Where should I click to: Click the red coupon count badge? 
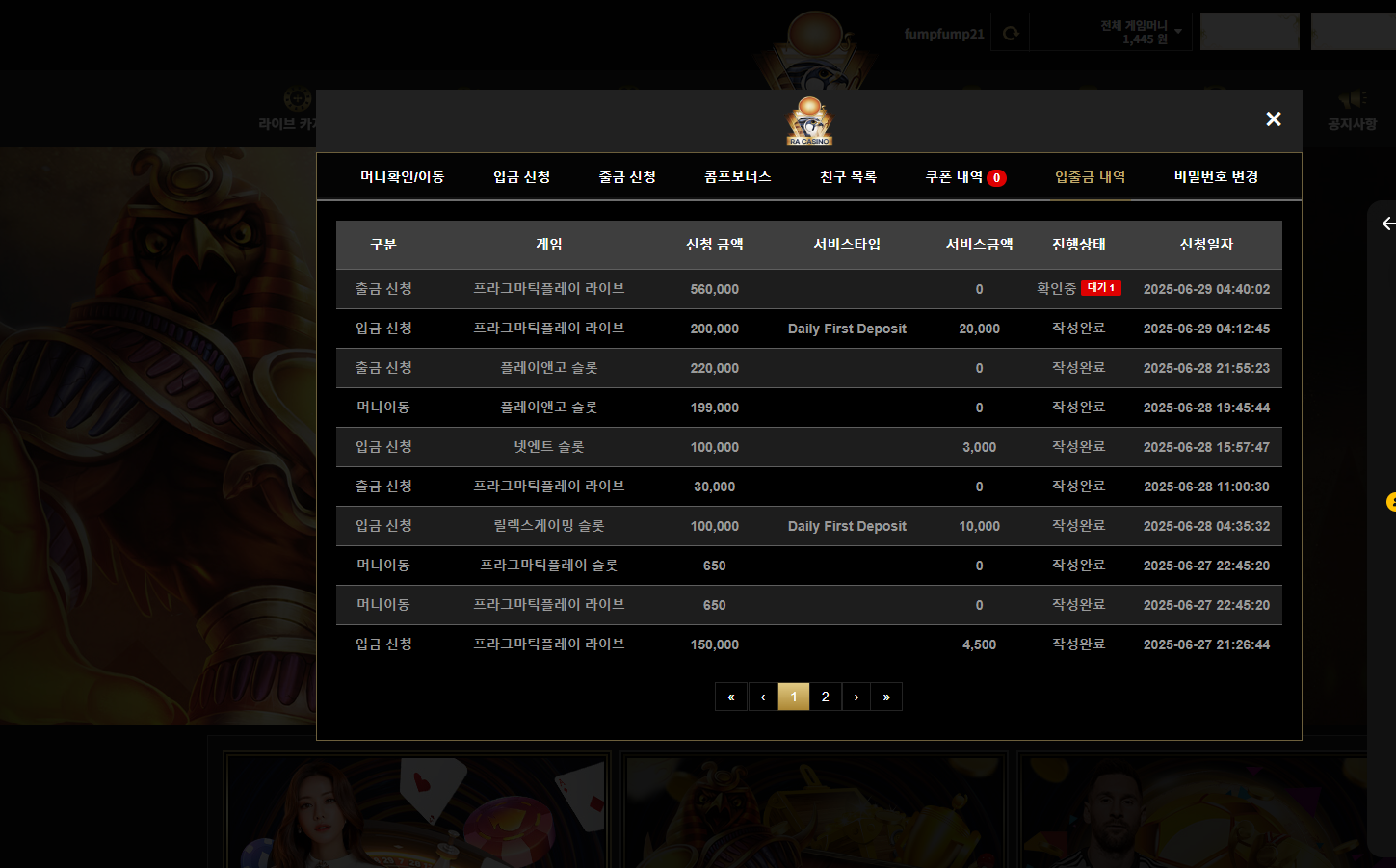click(996, 178)
